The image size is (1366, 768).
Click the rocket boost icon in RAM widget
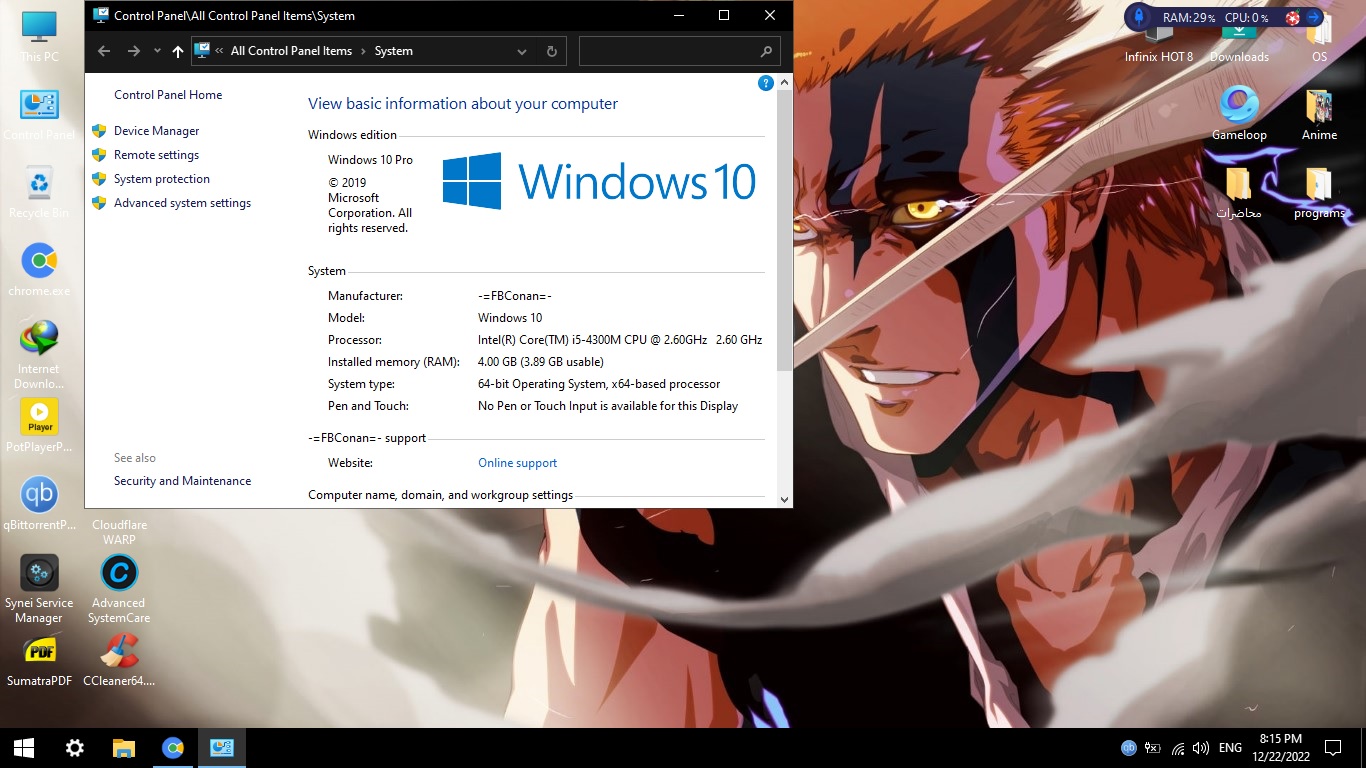pos(1140,17)
